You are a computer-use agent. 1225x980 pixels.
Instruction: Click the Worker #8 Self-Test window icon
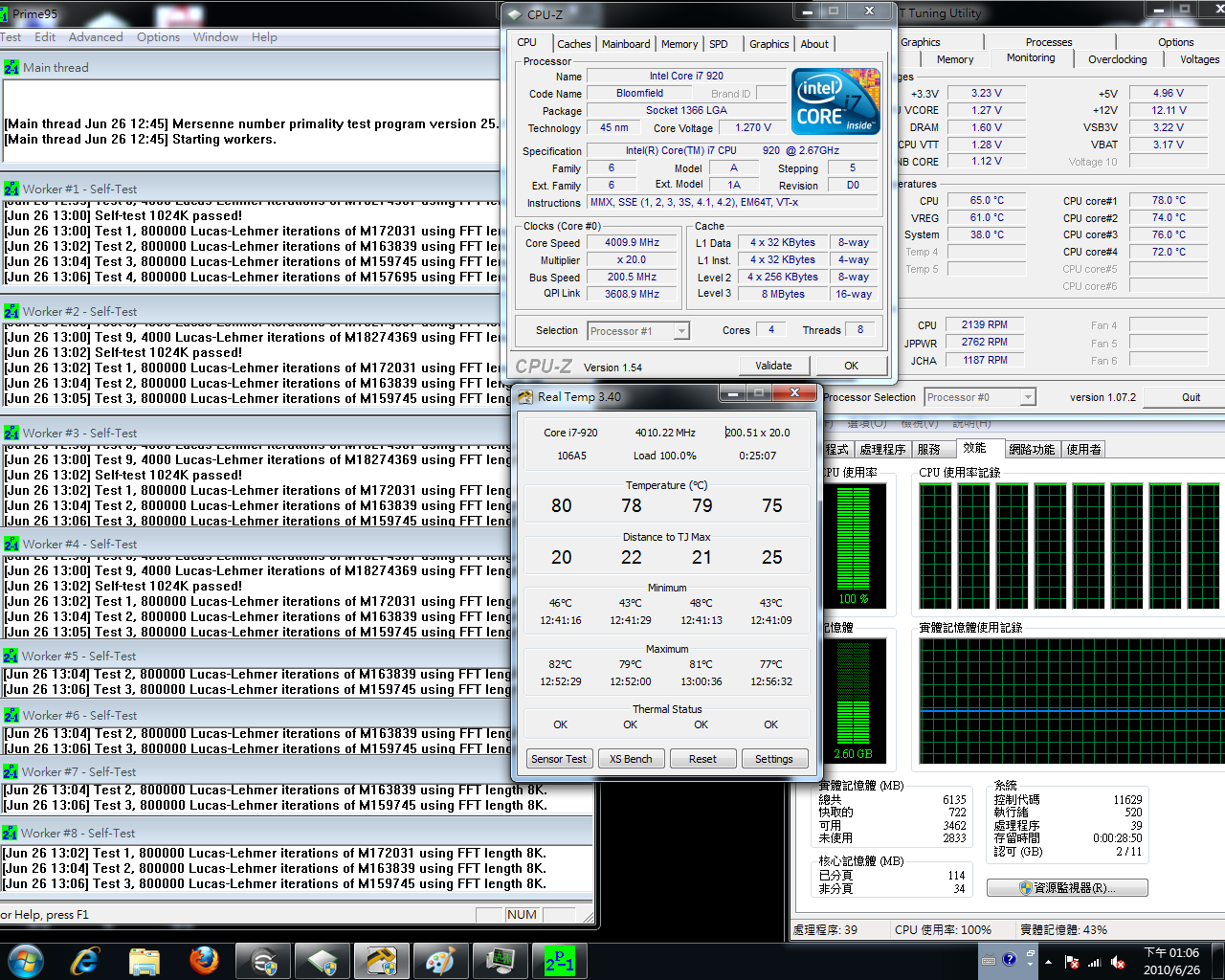tap(11, 834)
